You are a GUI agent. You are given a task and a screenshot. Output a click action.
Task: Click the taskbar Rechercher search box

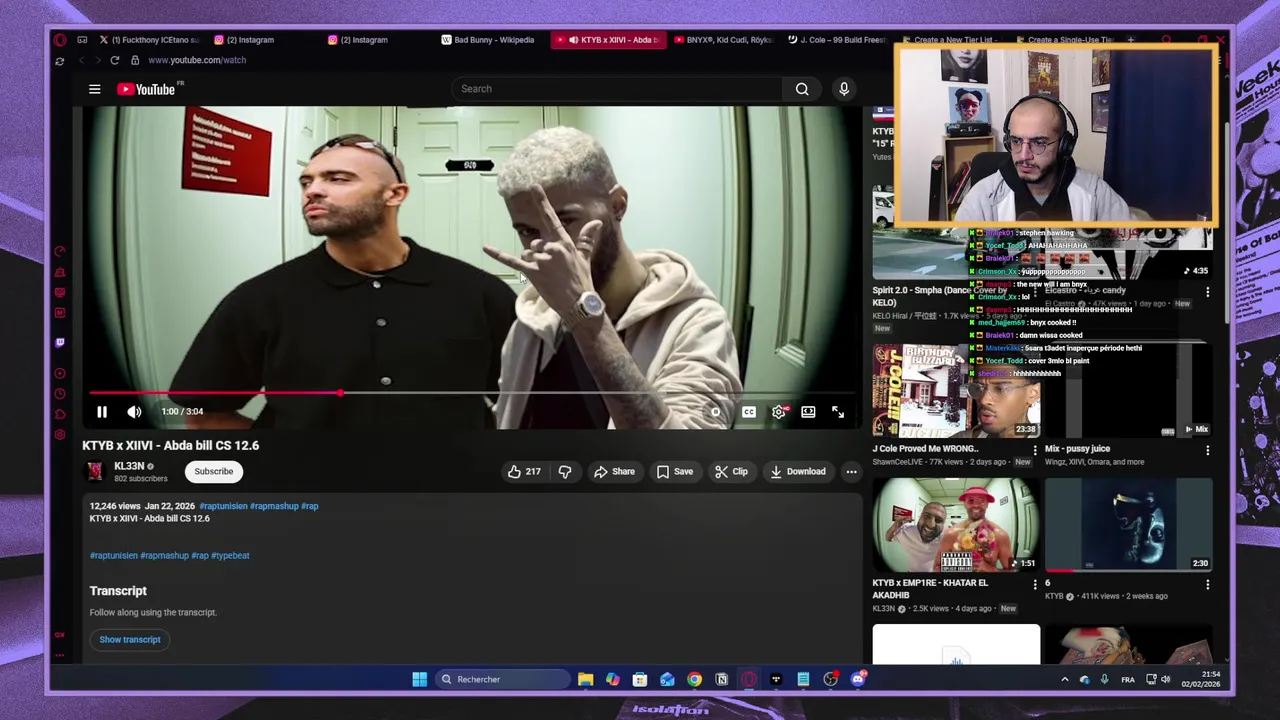[x=503, y=679]
